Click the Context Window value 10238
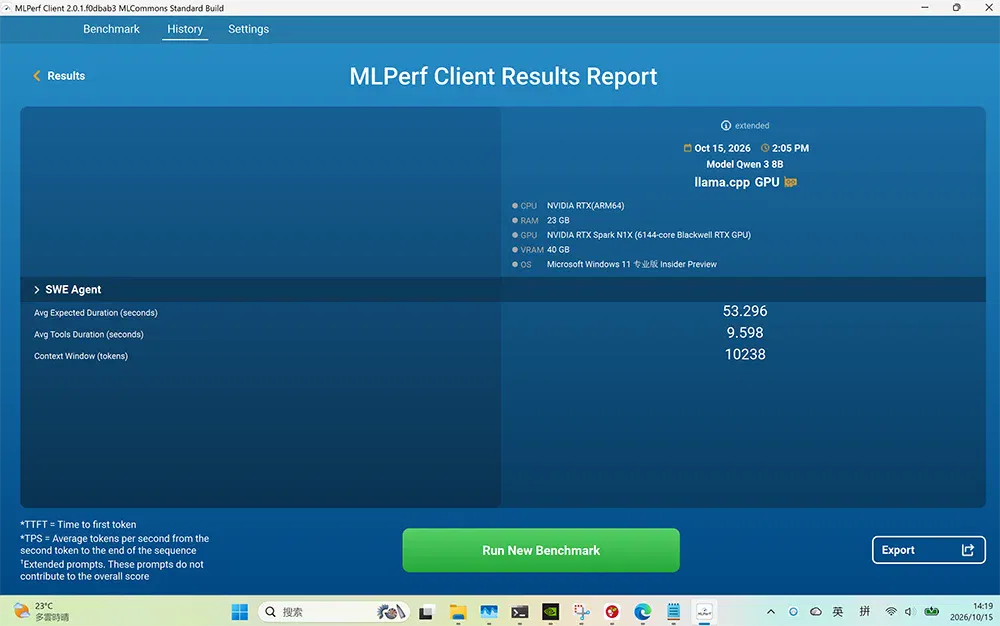1000x626 pixels. point(745,354)
